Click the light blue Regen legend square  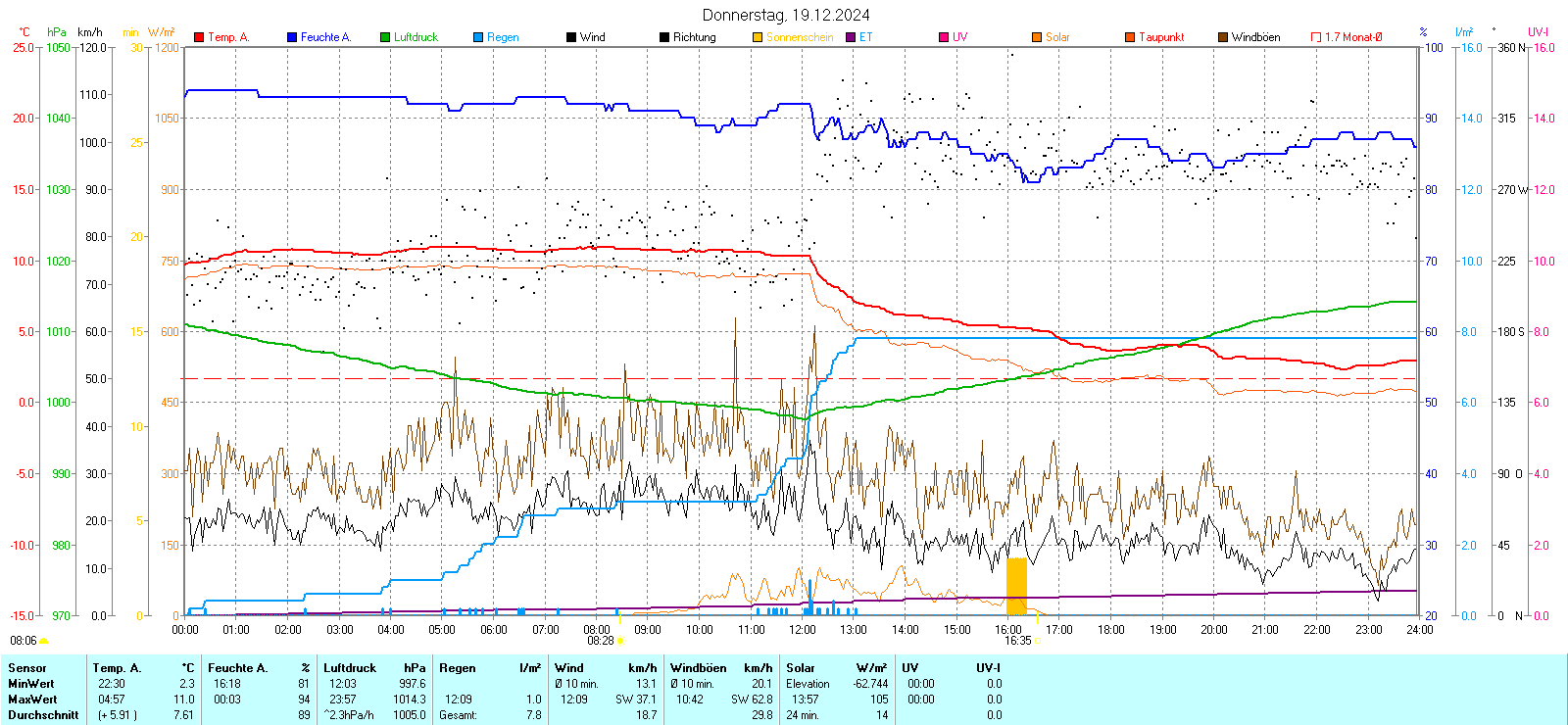pos(478,37)
